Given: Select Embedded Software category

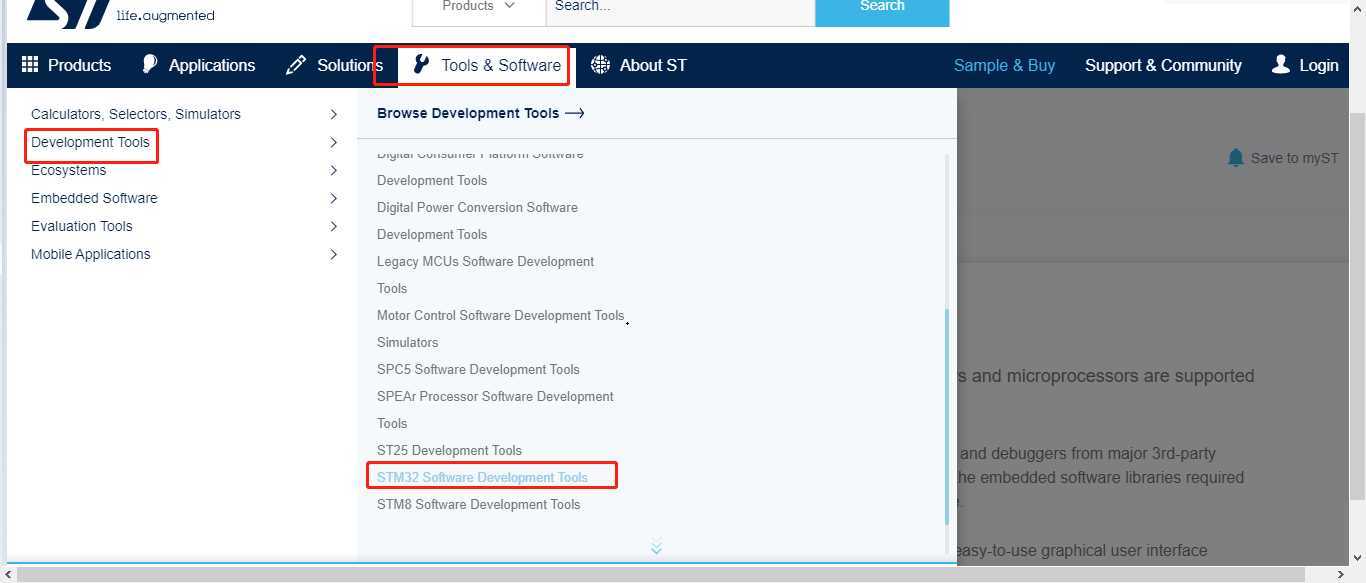Looking at the screenshot, I should (94, 198).
